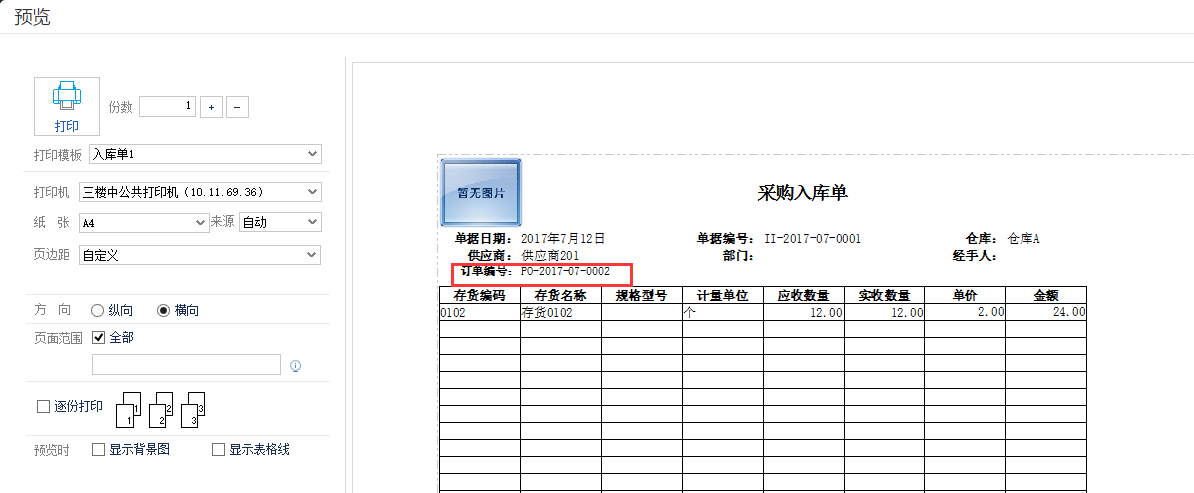Open the paper source dropdown
Image resolution: width=1194 pixels, height=493 pixels.
[279, 222]
